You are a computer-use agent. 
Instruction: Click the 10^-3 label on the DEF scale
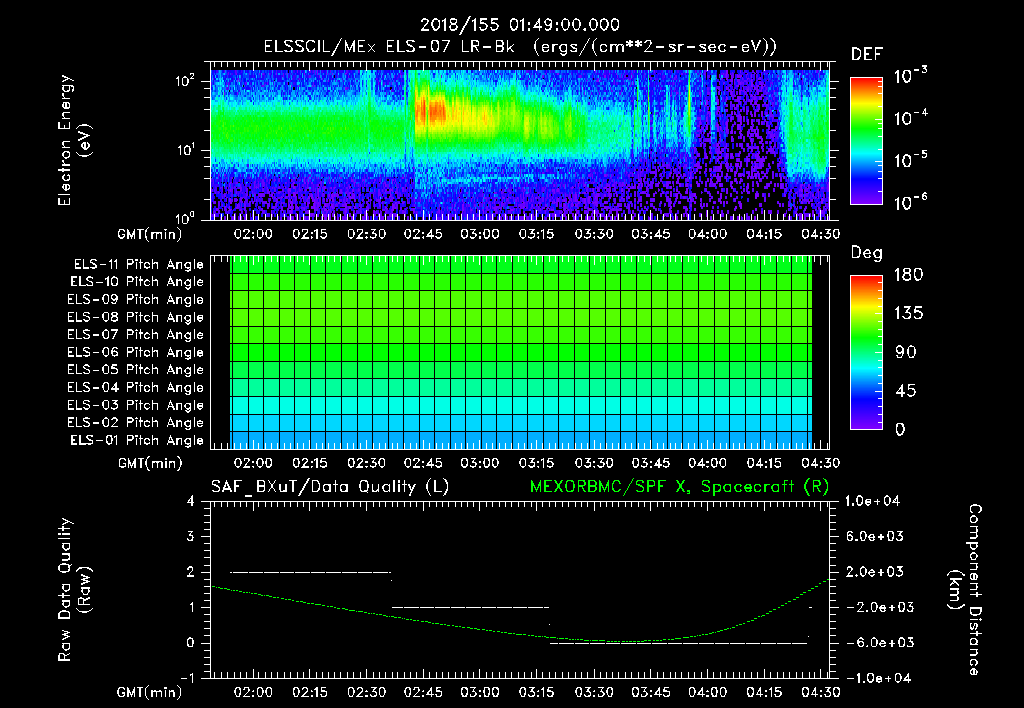tap(910, 76)
